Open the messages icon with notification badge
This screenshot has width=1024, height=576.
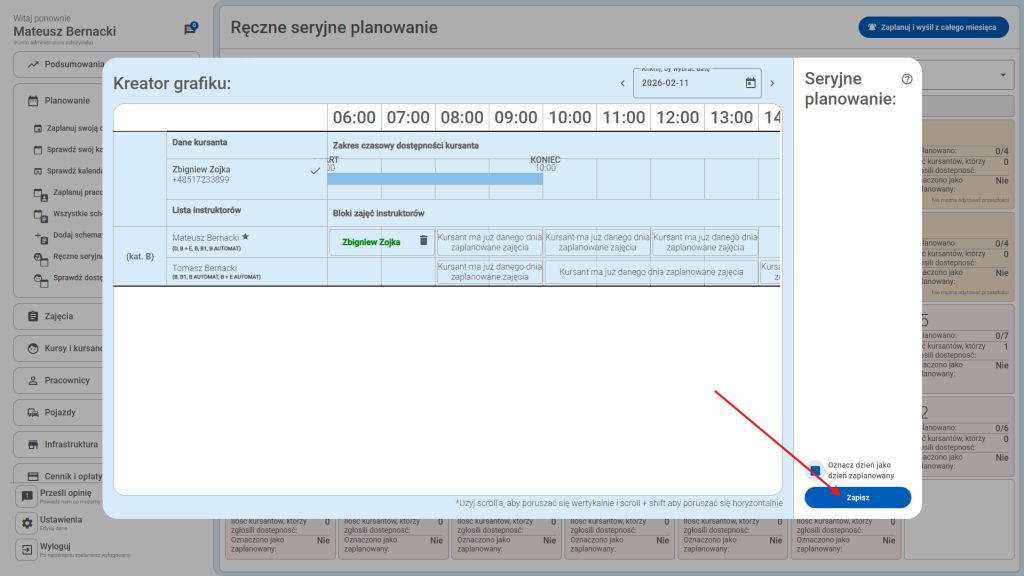[190, 29]
